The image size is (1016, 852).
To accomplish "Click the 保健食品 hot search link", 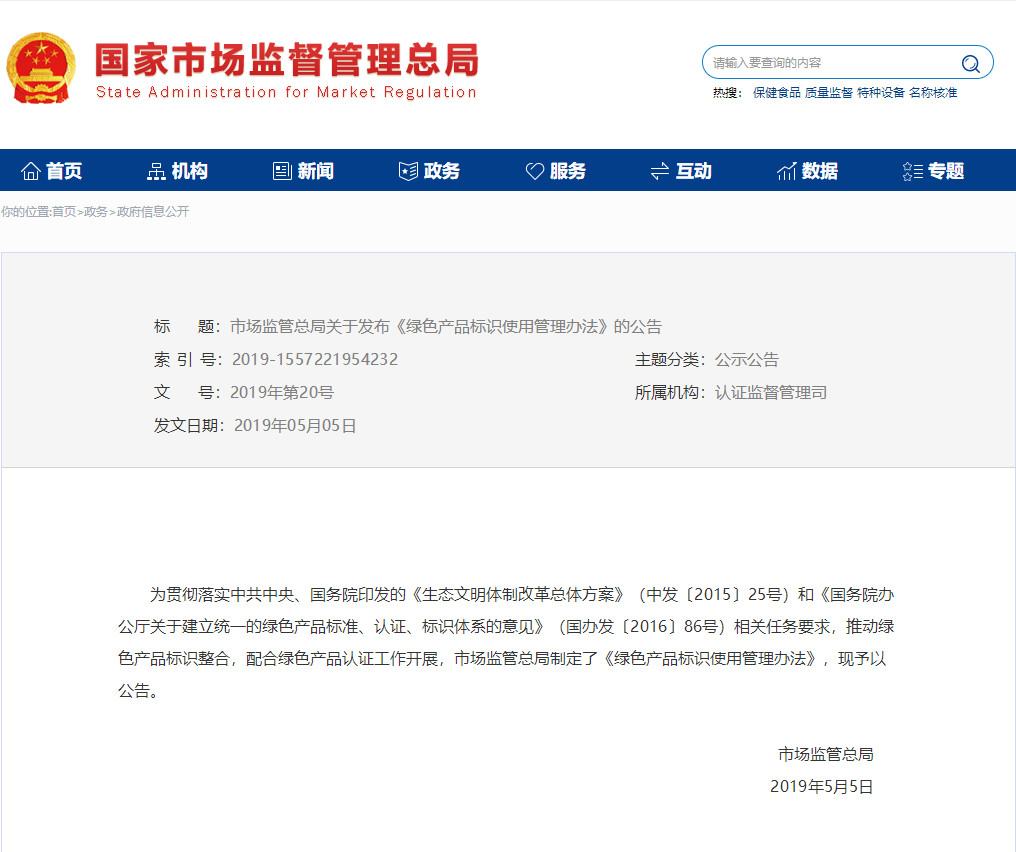I will point(777,93).
